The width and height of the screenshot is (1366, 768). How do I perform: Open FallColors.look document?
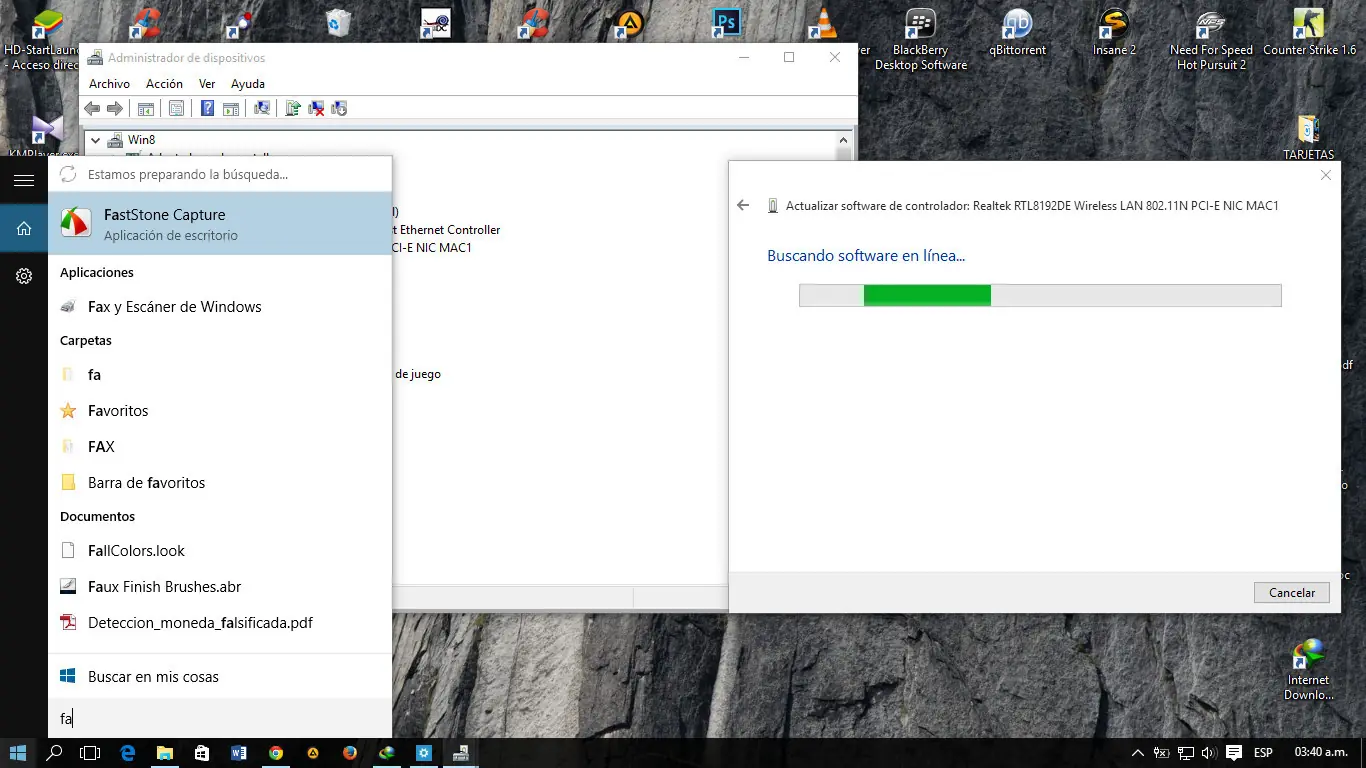tap(220, 551)
